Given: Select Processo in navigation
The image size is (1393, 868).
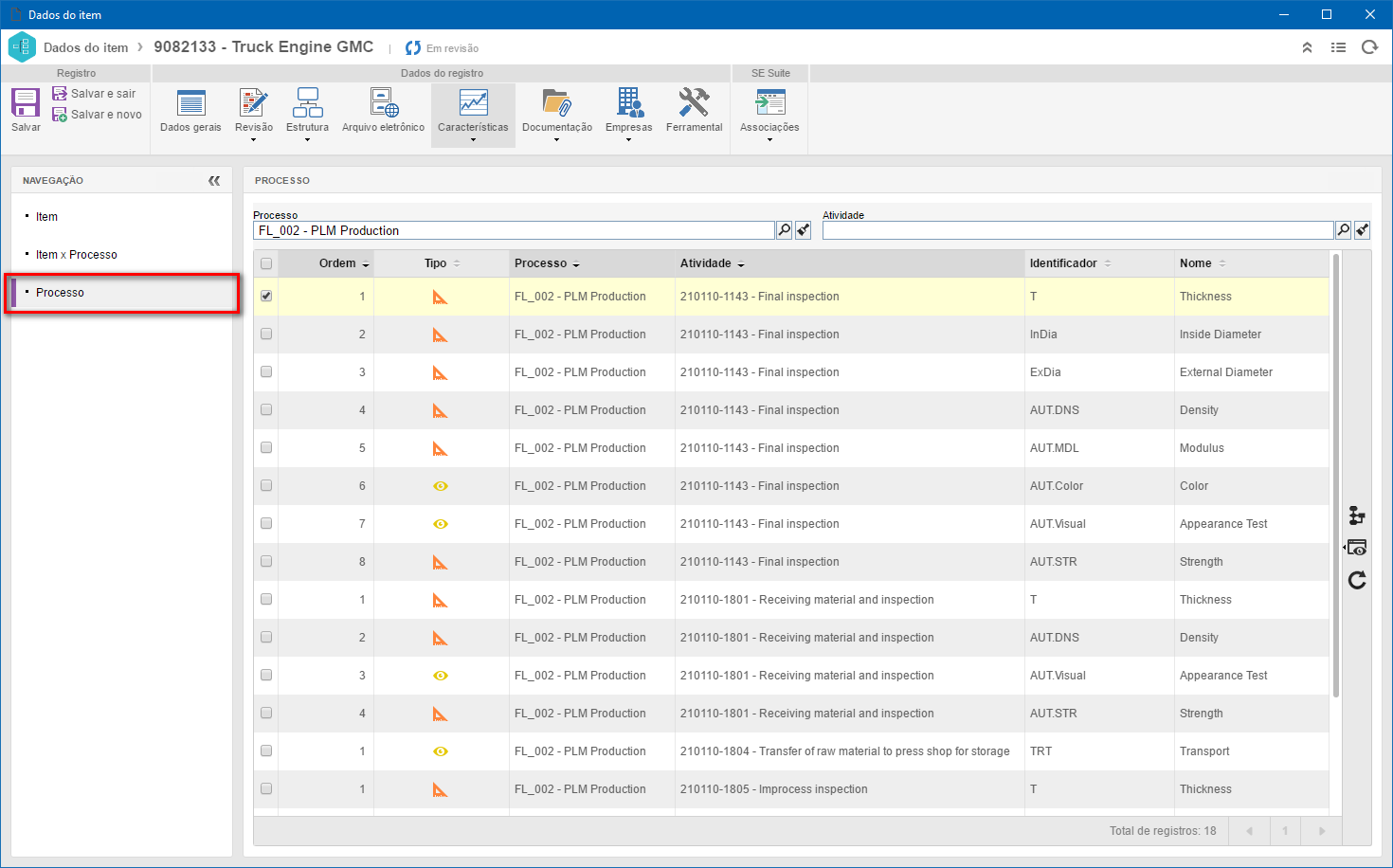Looking at the screenshot, I should pyautogui.click(x=60, y=293).
